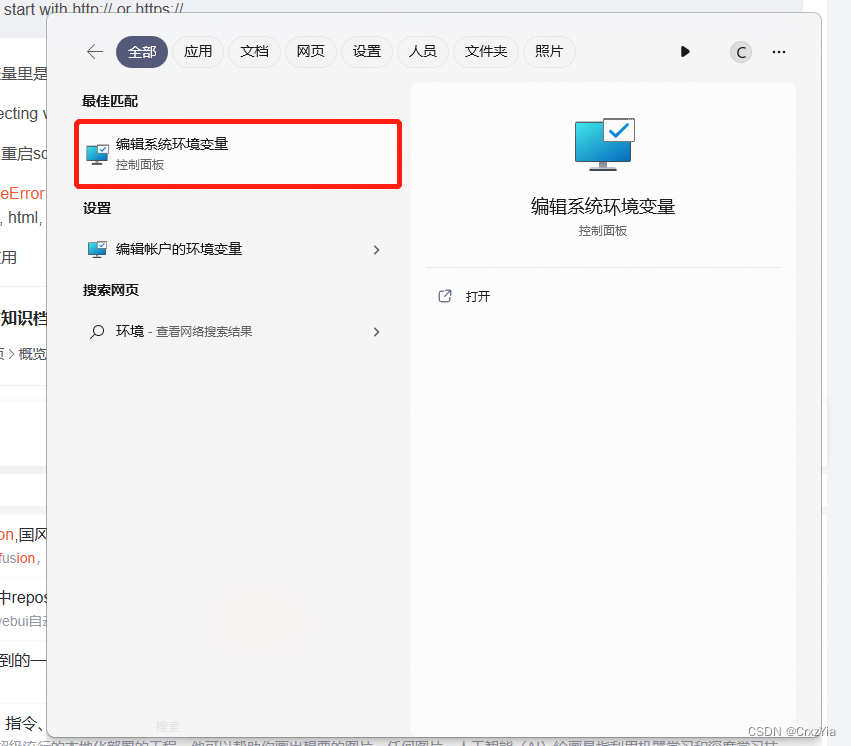Click the CSDN @CrxzYia watermark text
This screenshot has height=746, width=851.
[793, 732]
